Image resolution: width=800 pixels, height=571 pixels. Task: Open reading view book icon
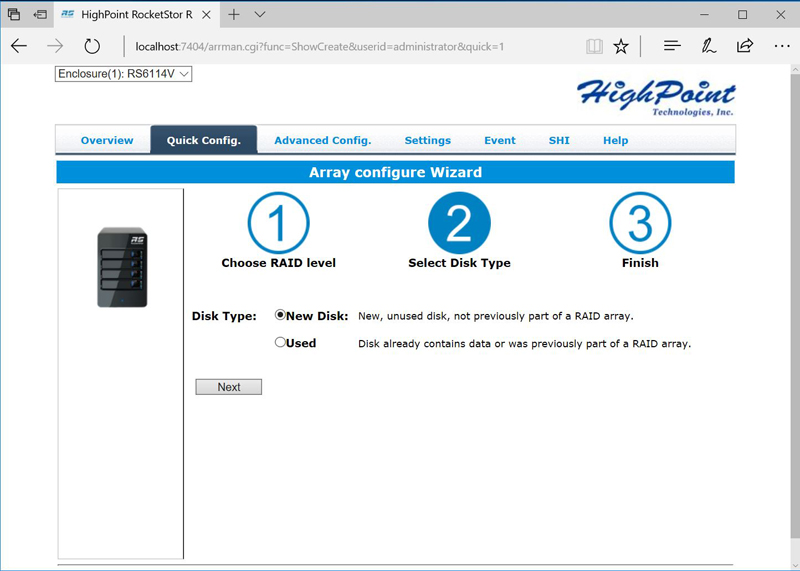594,46
